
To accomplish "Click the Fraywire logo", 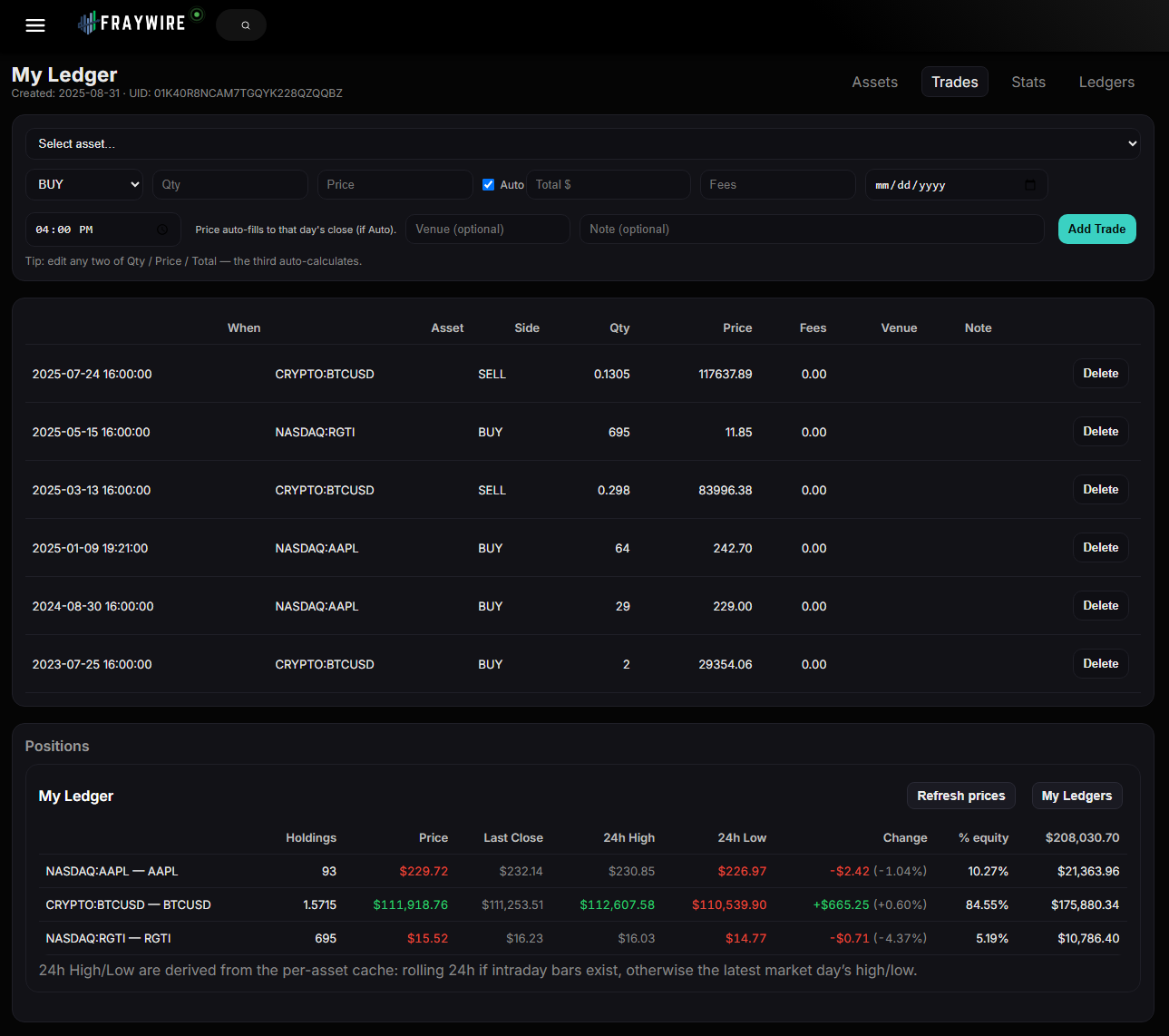I will pos(132,23).
